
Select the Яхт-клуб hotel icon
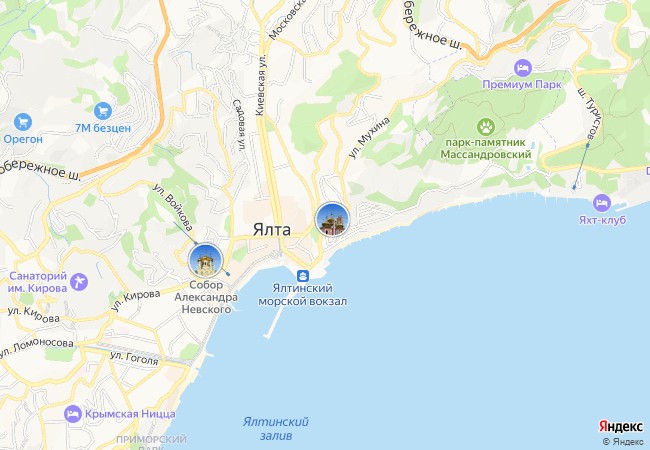[x=601, y=203]
